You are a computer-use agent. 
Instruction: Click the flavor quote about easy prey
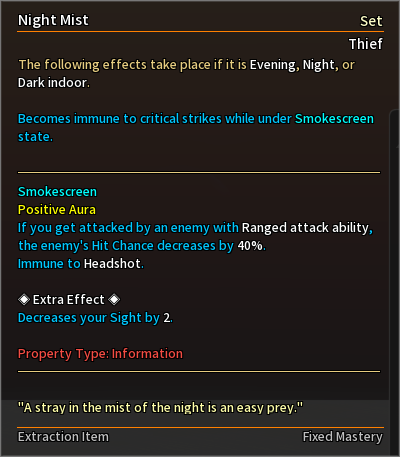160,408
